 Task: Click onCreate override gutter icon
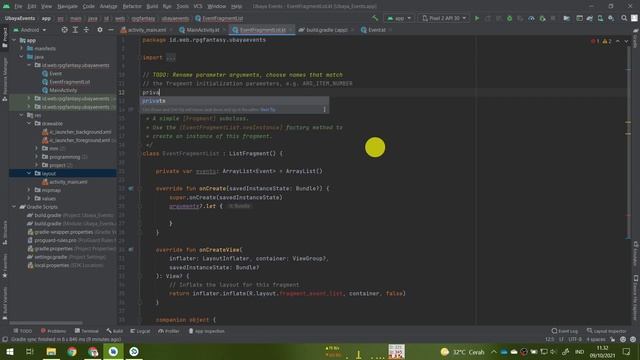click(131, 189)
